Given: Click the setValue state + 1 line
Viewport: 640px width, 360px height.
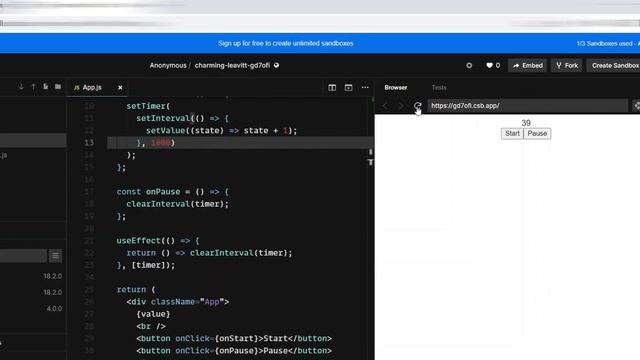Looking at the screenshot, I should [222, 131].
